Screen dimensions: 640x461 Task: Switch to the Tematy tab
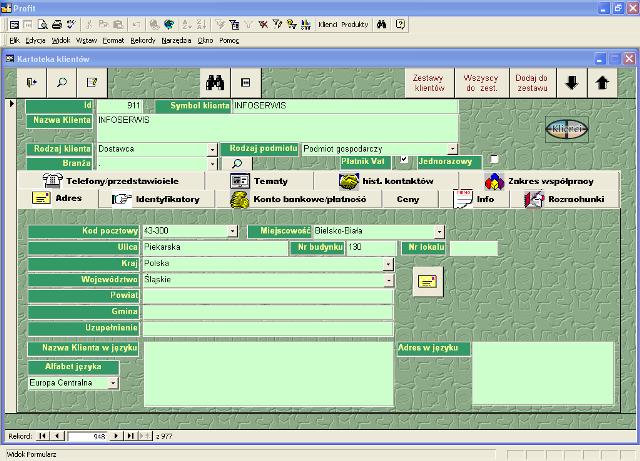(x=260, y=181)
